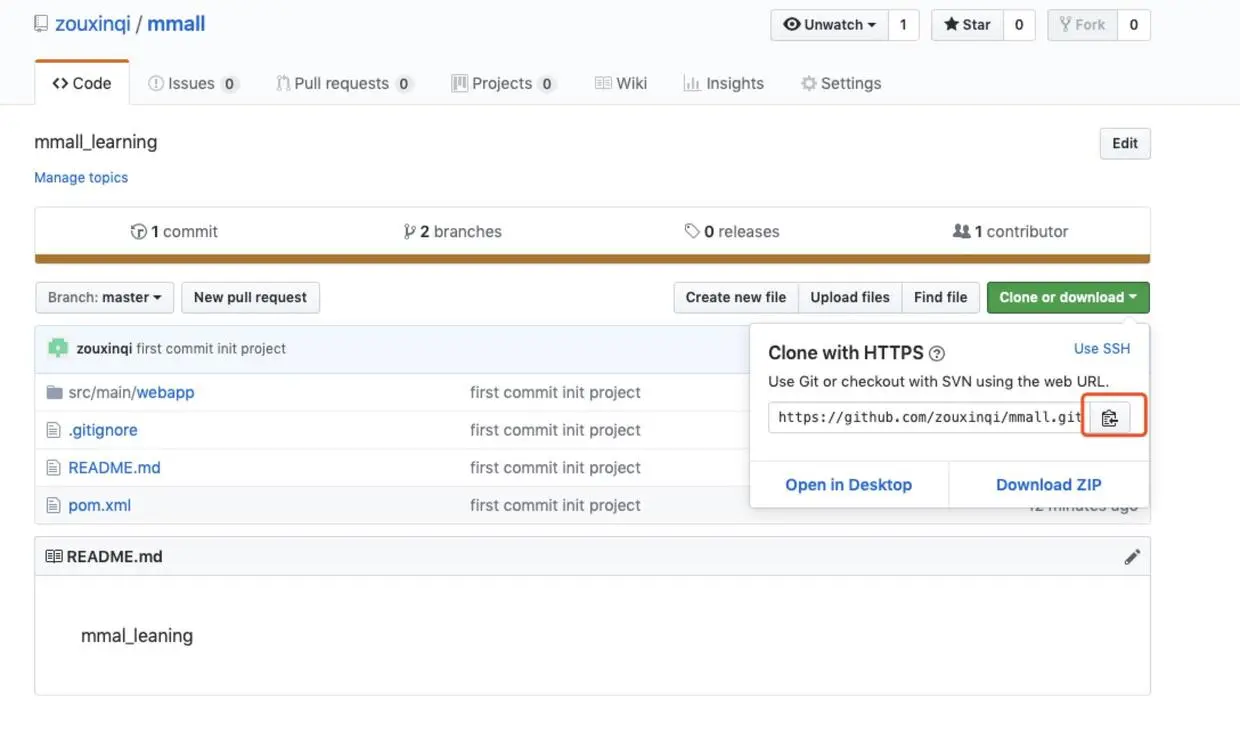Click the contributors people icon

(x=961, y=232)
